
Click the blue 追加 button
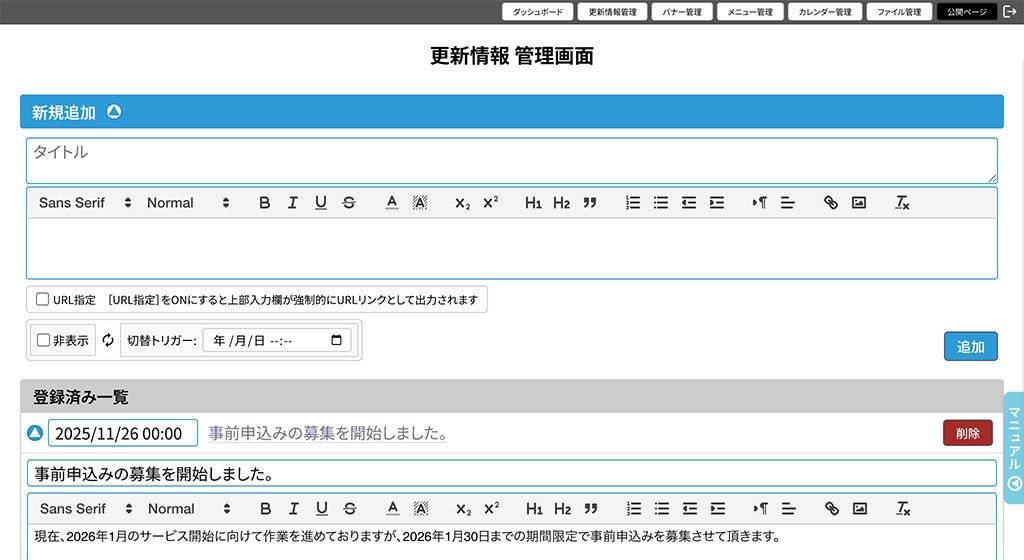(970, 347)
